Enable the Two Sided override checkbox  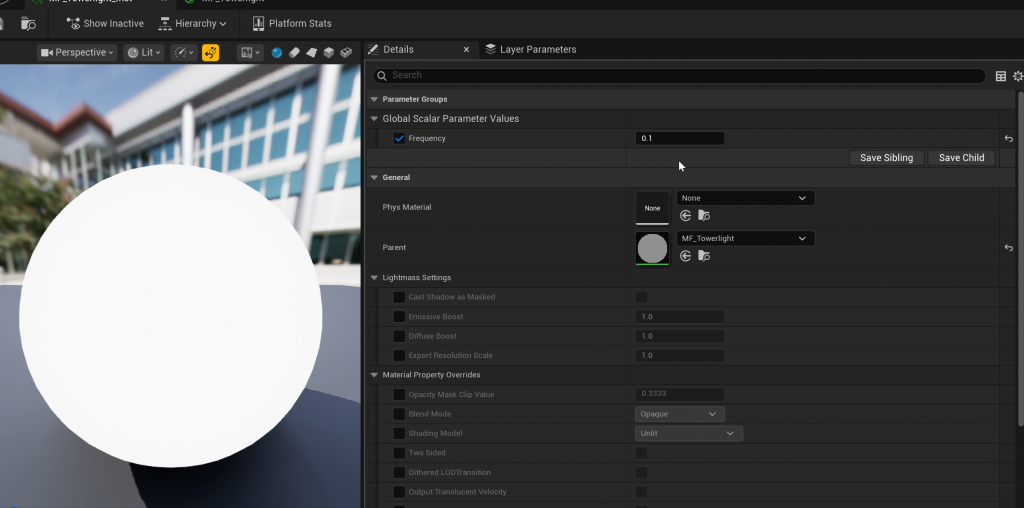click(x=399, y=453)
